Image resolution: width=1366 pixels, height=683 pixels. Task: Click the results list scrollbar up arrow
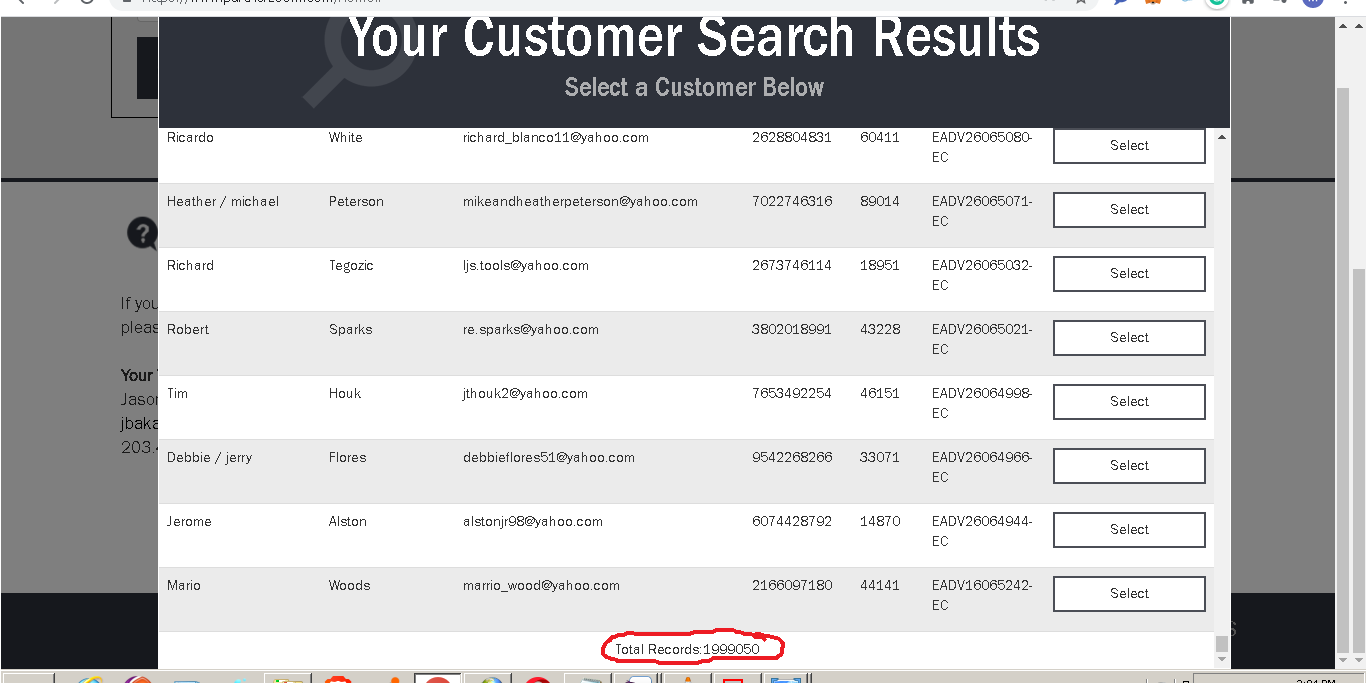(1222, 135)
